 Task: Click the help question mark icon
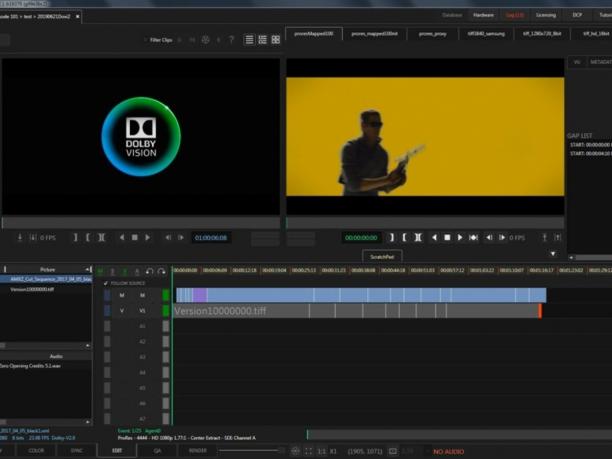point(231,40)
